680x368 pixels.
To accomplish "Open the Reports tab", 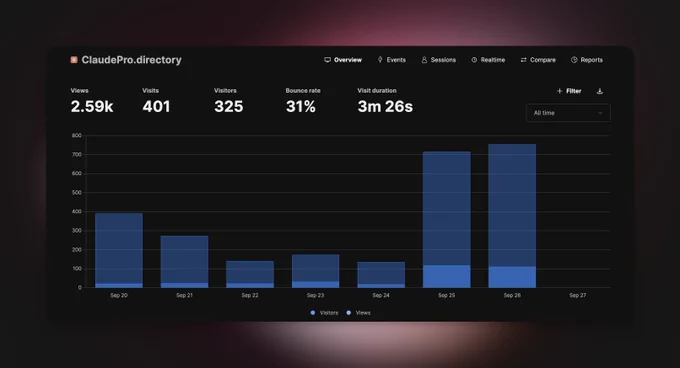I will click(587, 60).
